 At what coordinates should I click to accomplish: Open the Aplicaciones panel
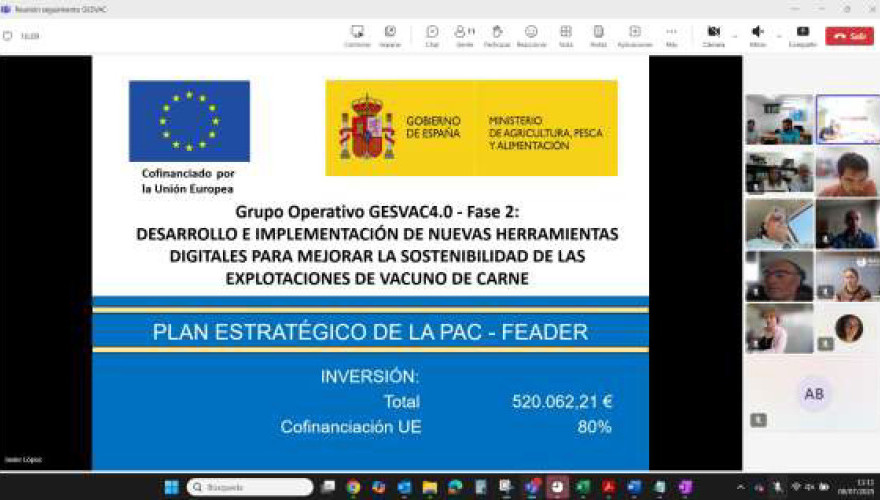coord(634,35)
